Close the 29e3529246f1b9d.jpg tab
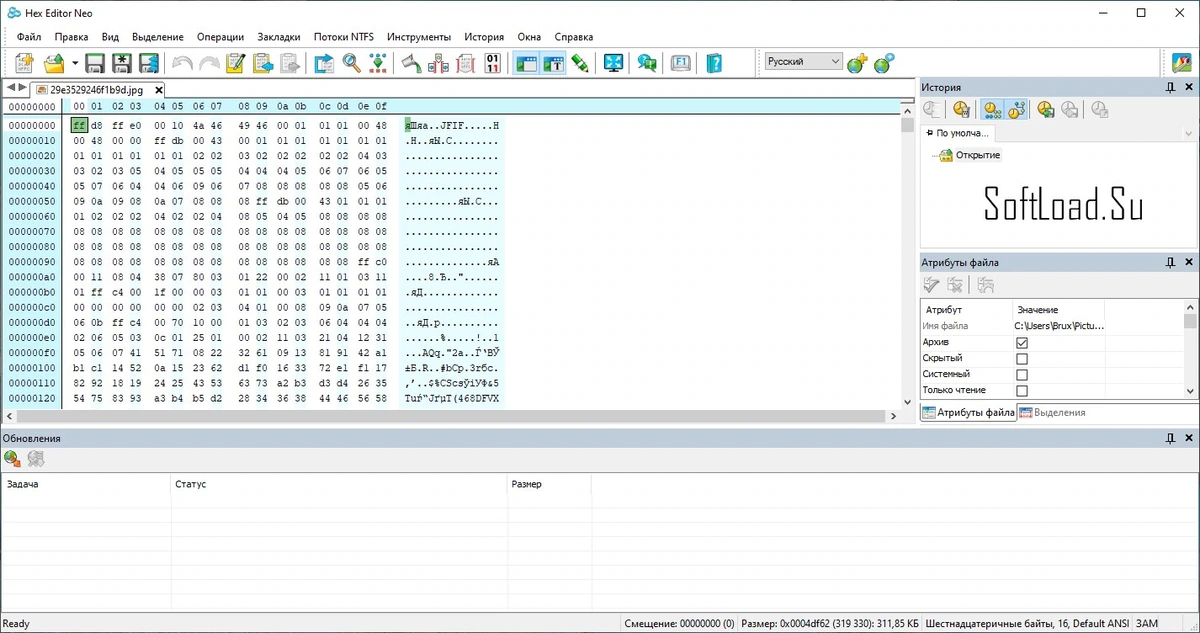1200x633 pixels. tap(158, 89)
